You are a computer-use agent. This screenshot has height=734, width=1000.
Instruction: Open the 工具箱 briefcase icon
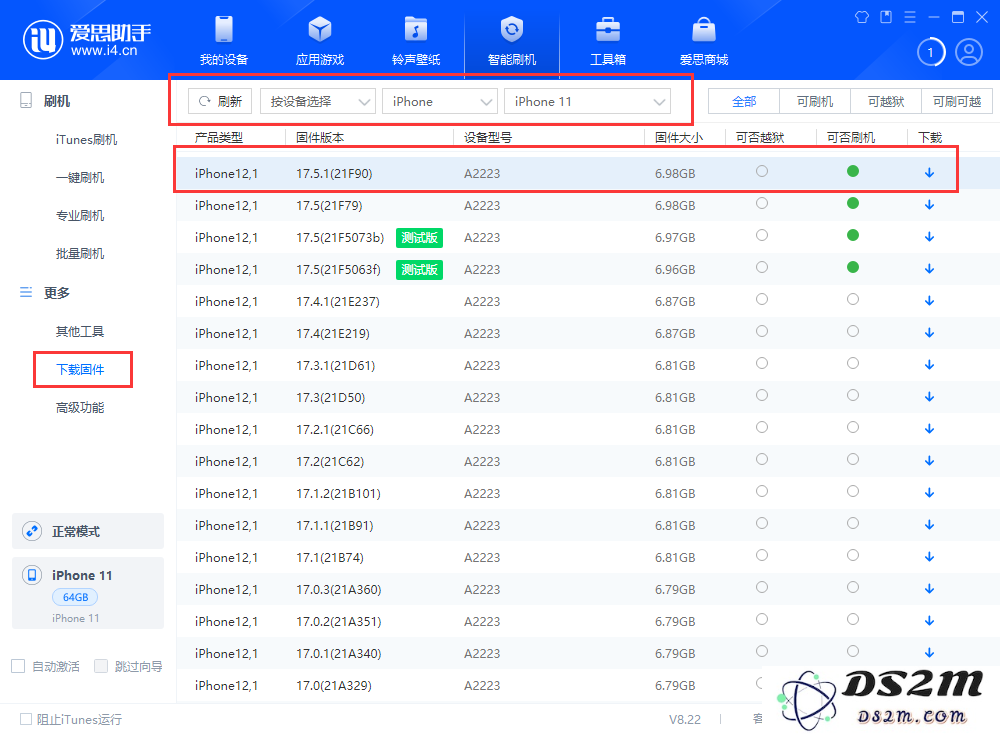point(608,30)
